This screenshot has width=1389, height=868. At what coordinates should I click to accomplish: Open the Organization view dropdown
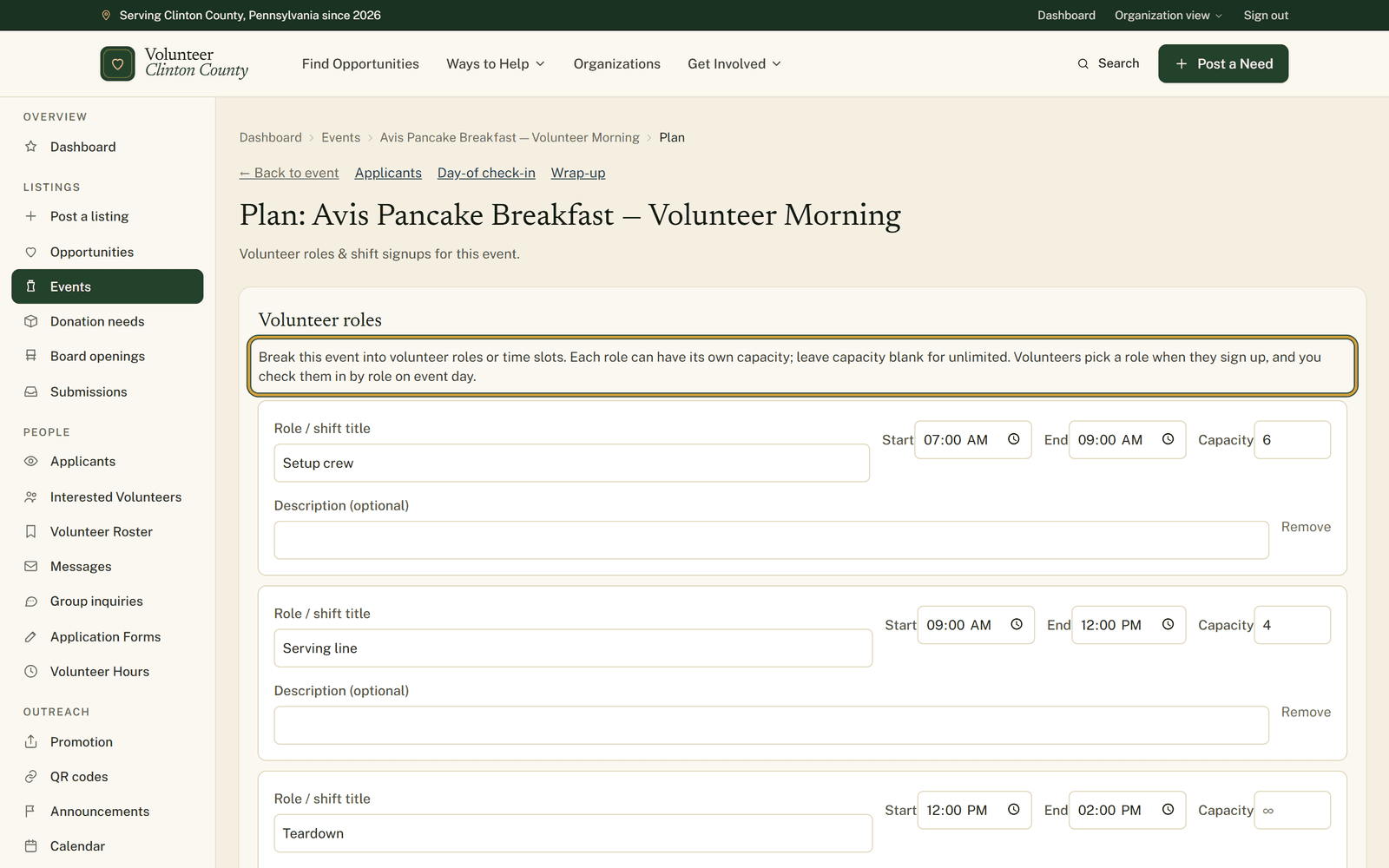[1168, 16]
